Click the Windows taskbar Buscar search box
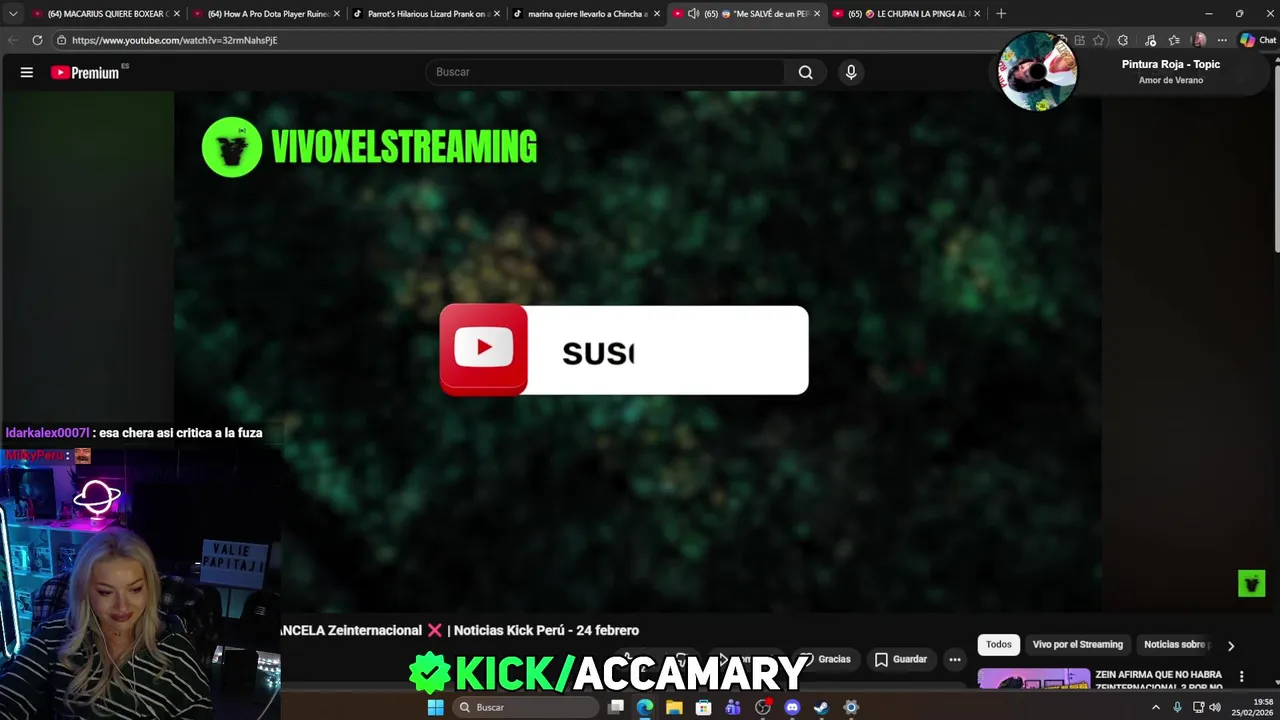The image size is (1280, 720). pos(527,707)
